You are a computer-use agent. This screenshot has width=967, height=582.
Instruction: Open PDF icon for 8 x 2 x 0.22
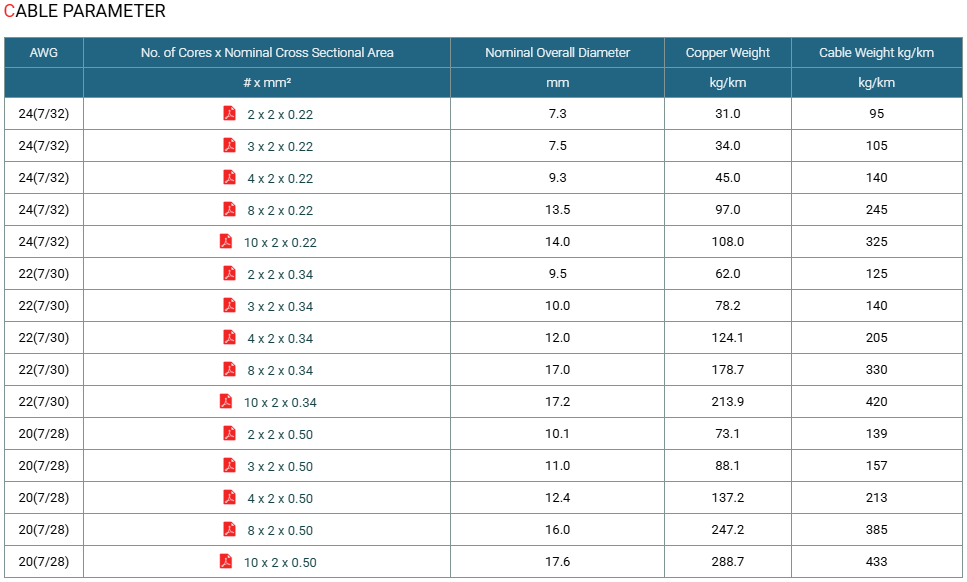[x=229, y=210]
